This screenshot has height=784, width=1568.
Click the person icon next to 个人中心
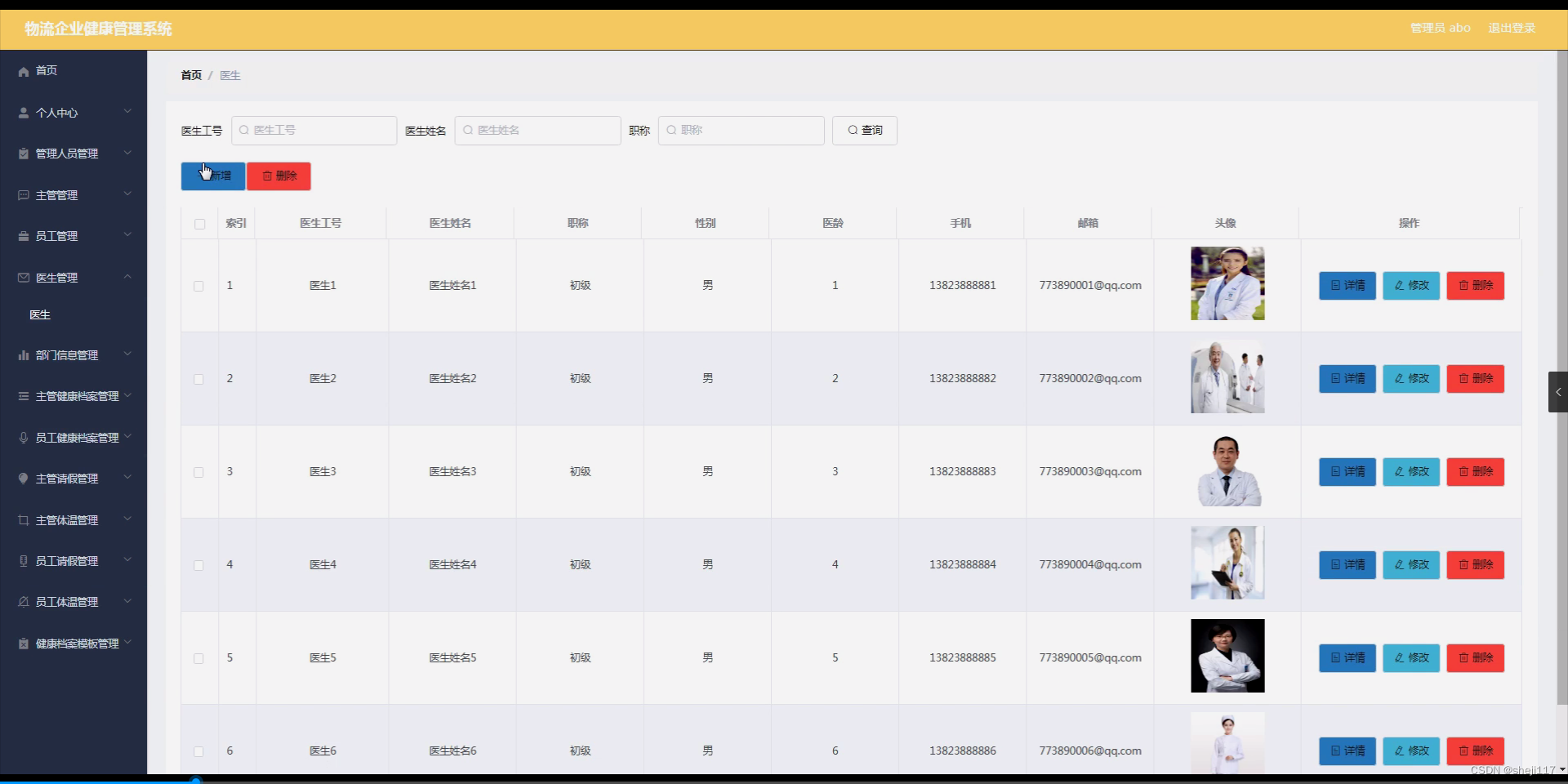(x=23, y=113)
